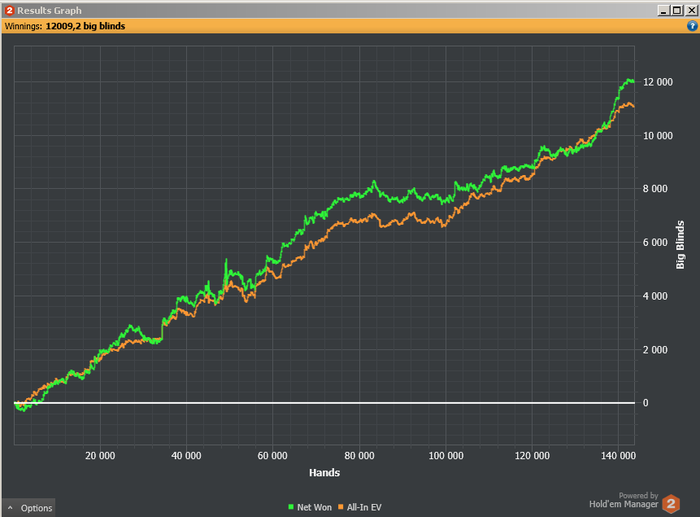Click the Net Won legend label
Screen dimensions: 700x517
314,507
